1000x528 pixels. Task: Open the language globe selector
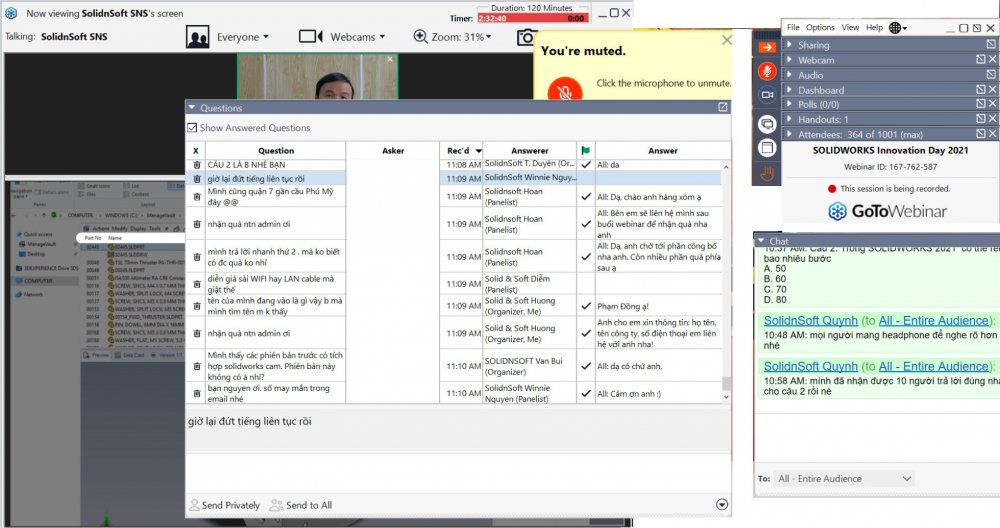point(898,27)
